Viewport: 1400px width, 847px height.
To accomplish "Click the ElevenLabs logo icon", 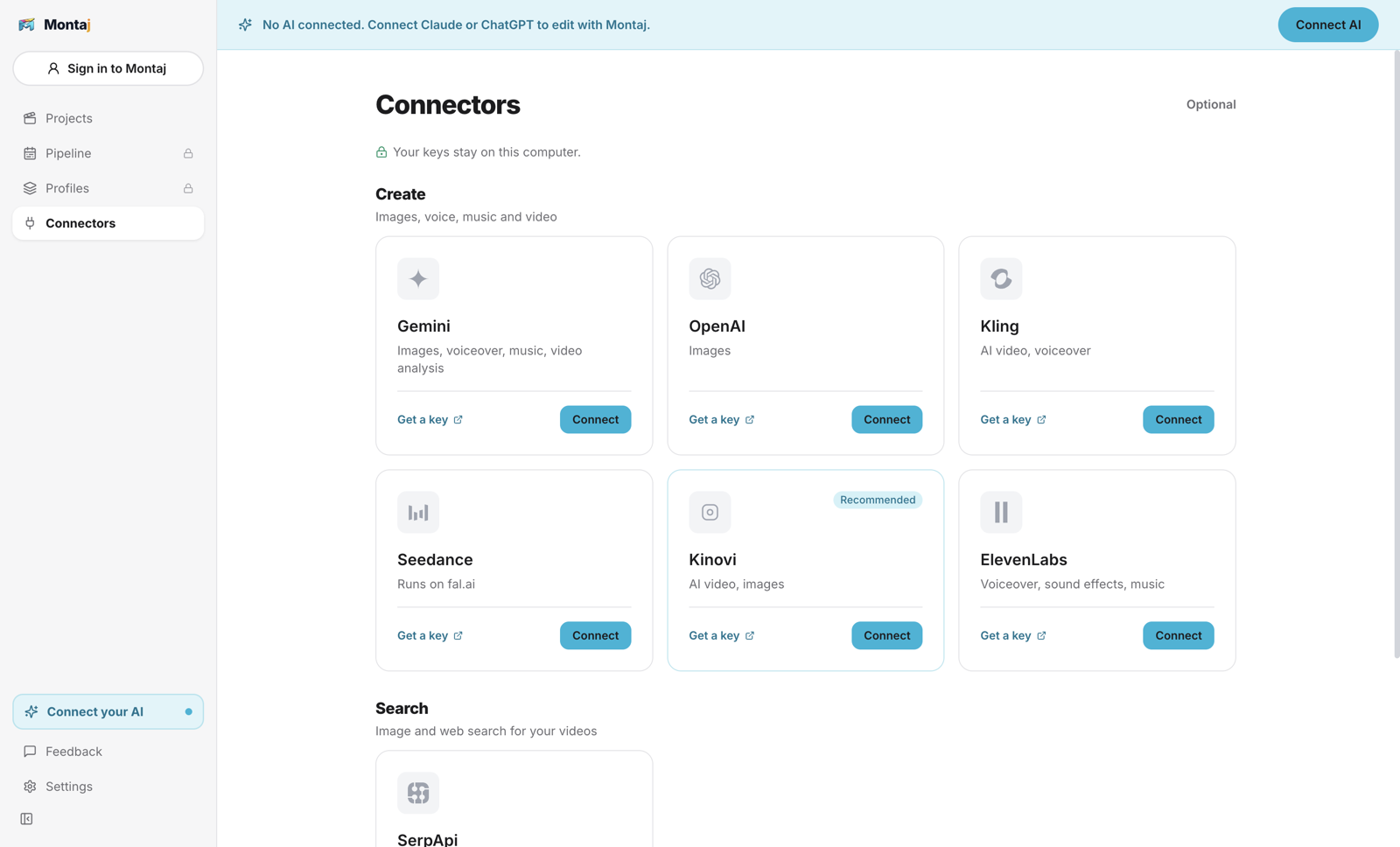I will pyautogui.click(x=1001, y=513).
